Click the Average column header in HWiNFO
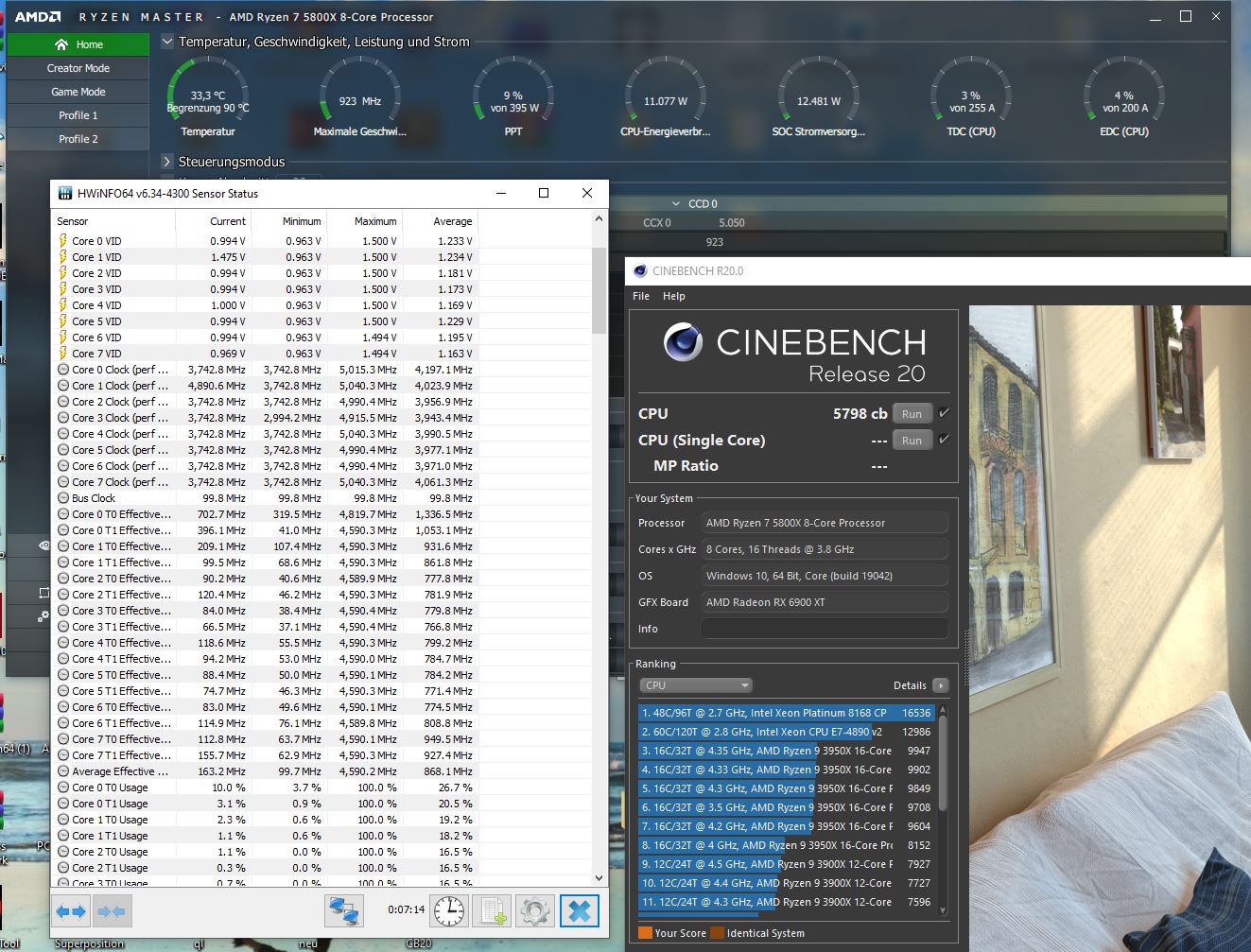Viewport: 1251px width, 952px height. (441, 221)
